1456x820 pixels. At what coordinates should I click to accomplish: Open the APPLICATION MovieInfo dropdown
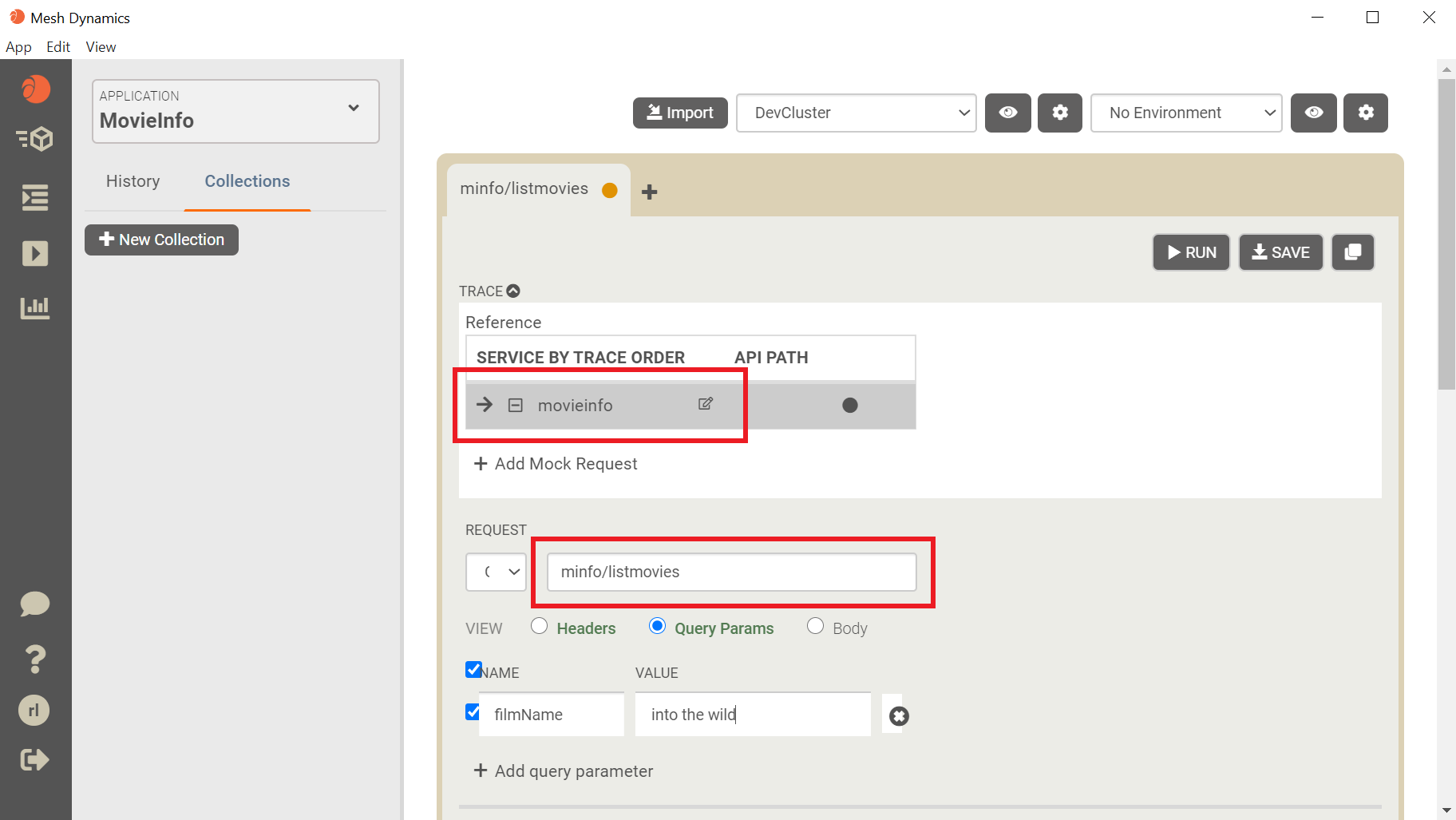click(235, 111)
